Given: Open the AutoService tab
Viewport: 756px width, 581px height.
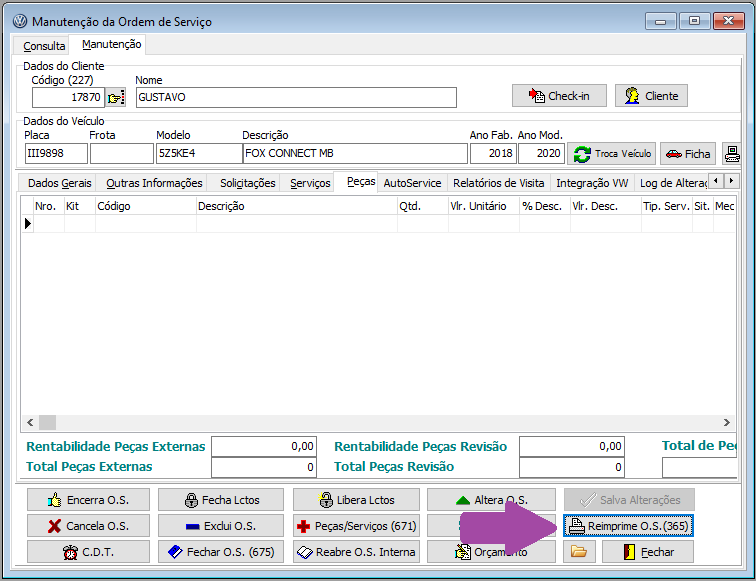Looking at the screenshot, I should [x=412, y=183].
